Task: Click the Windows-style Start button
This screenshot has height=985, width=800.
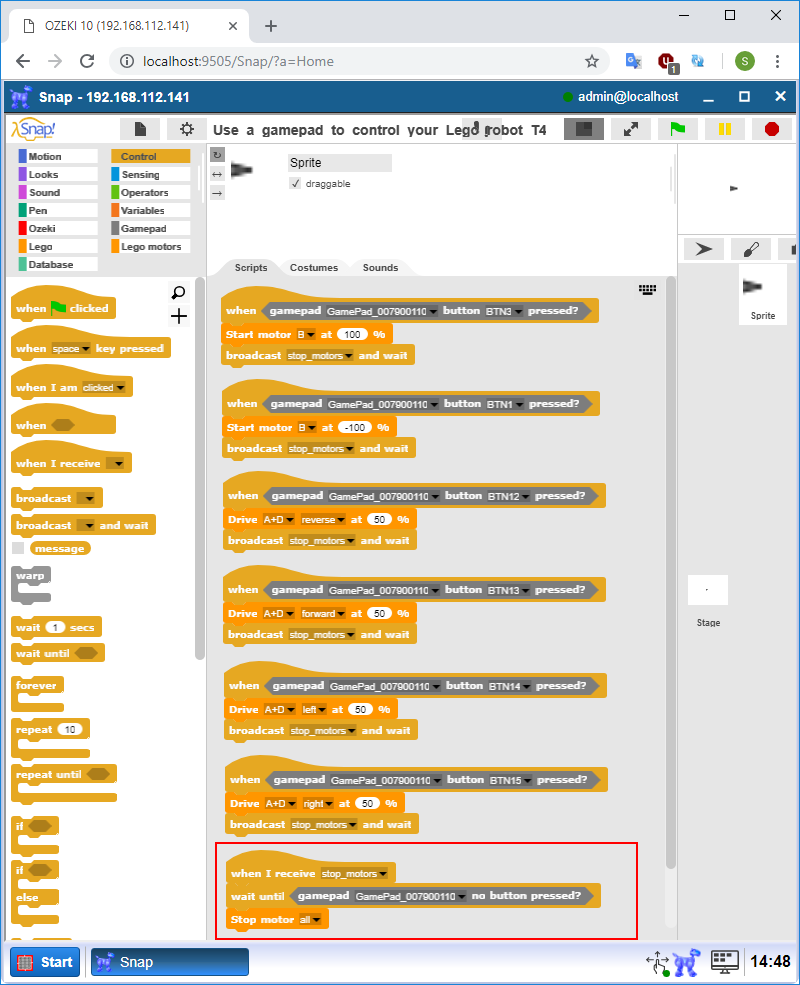Action: 45,962
